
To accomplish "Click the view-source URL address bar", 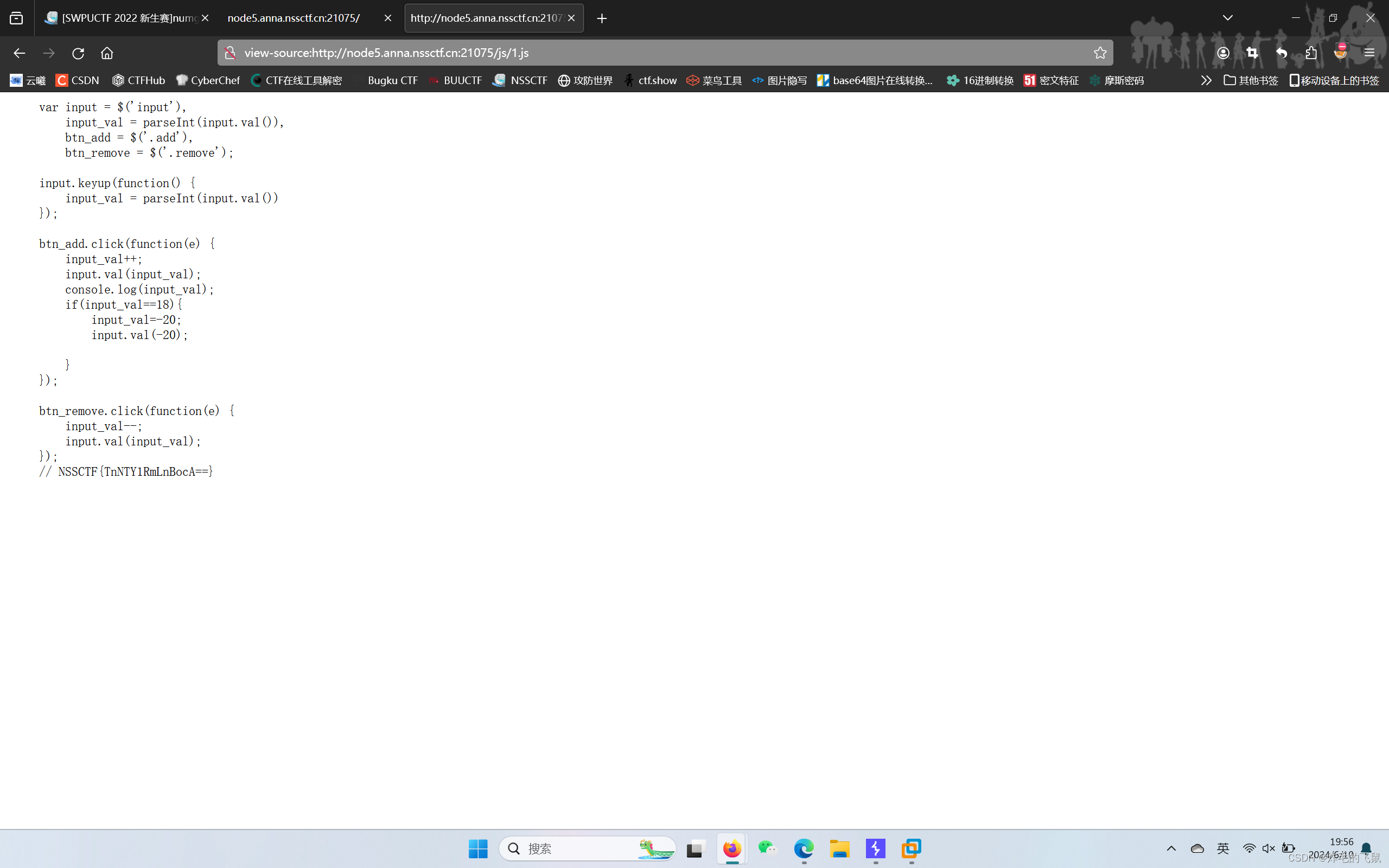I will pos(632,53).
